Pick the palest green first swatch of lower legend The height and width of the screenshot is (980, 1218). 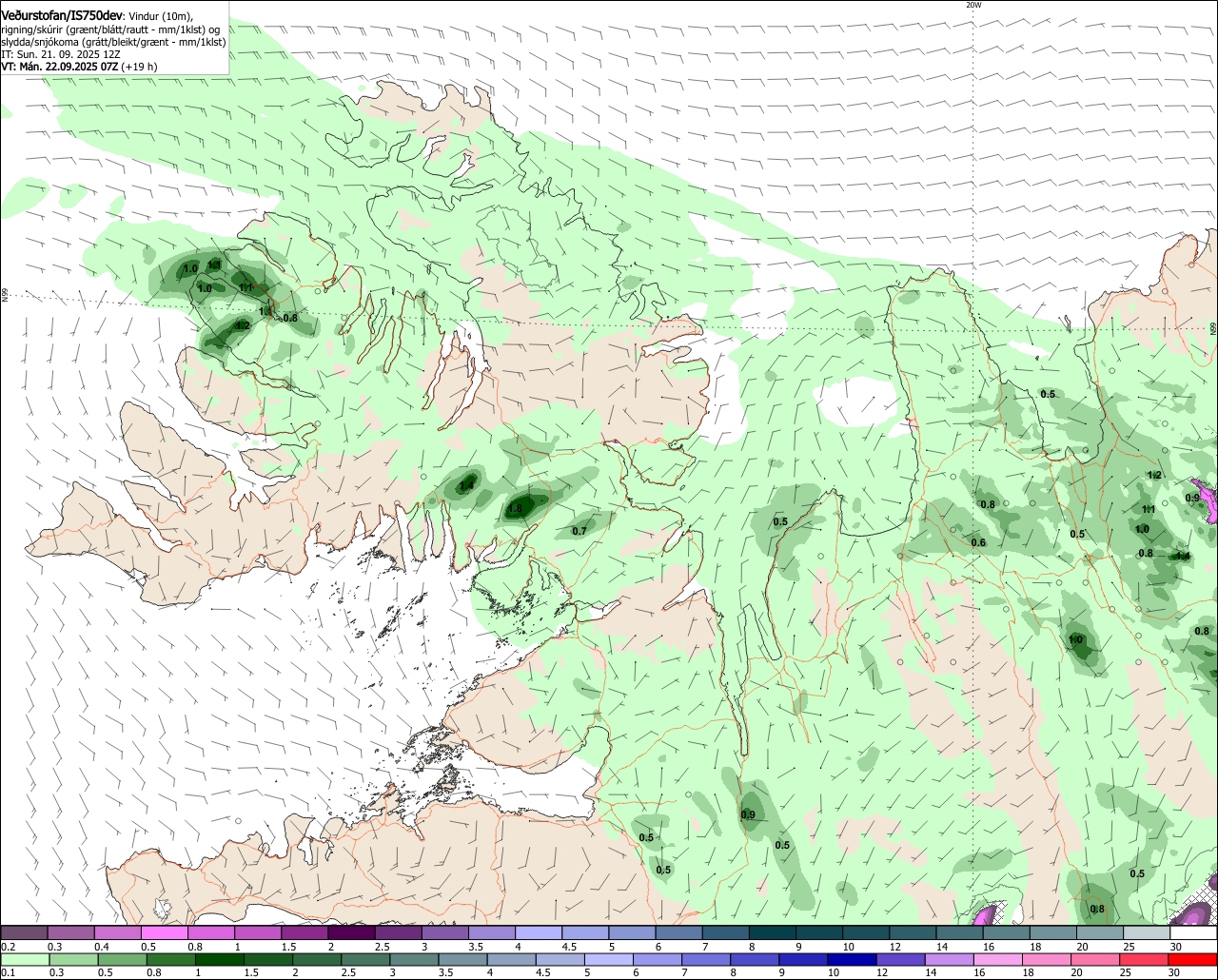coord(24,960)
